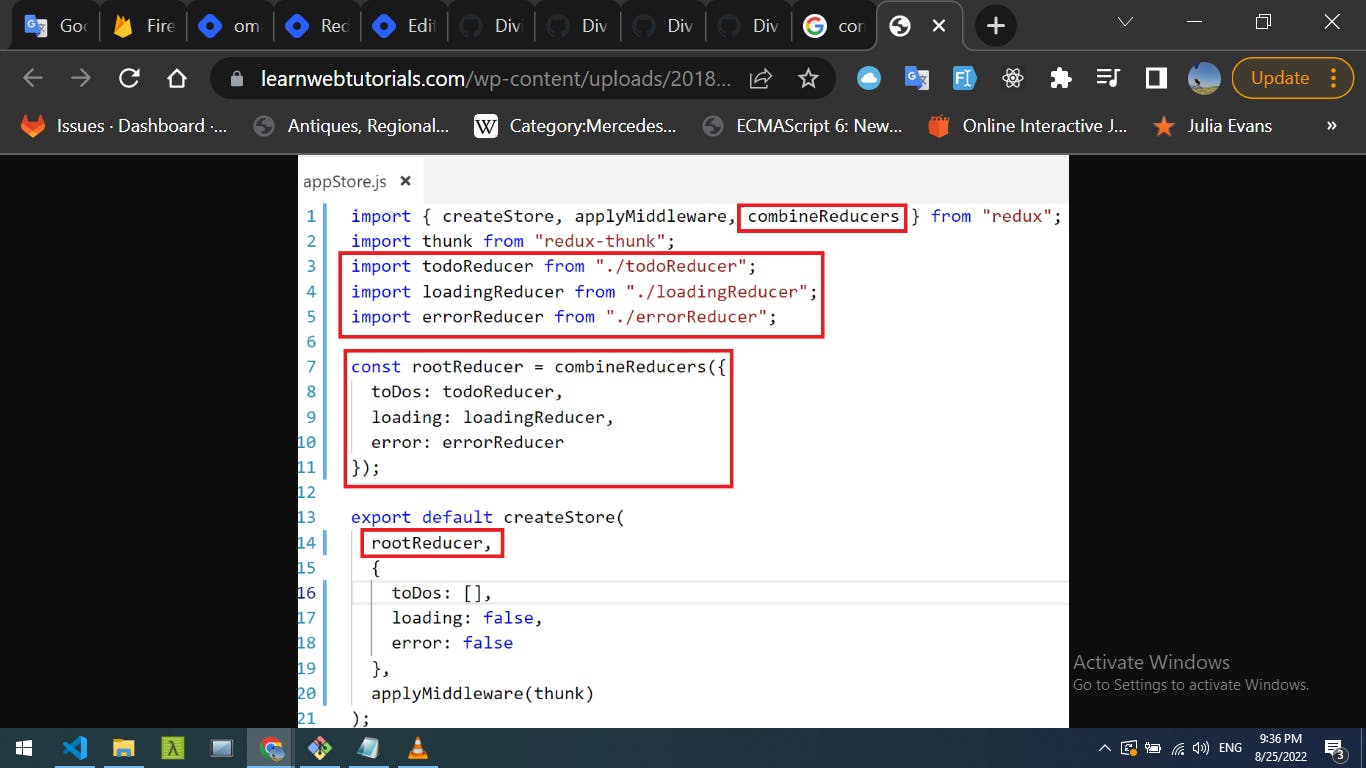Click 'export default' on line 13
Viewport: 1366px width, 768px height.
tap(421, 517)
